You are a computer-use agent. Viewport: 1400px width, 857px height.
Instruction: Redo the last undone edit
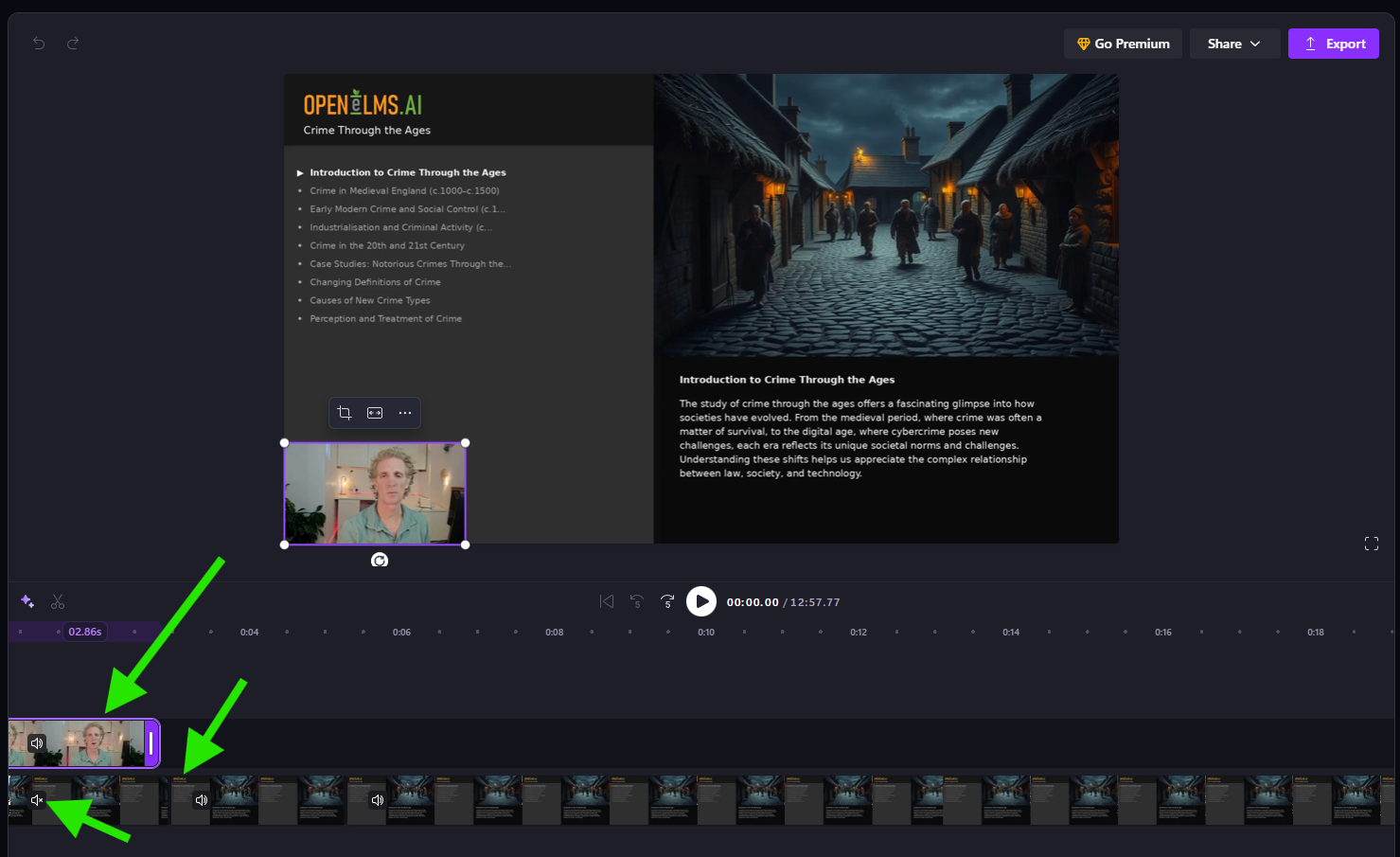(73, 44)
